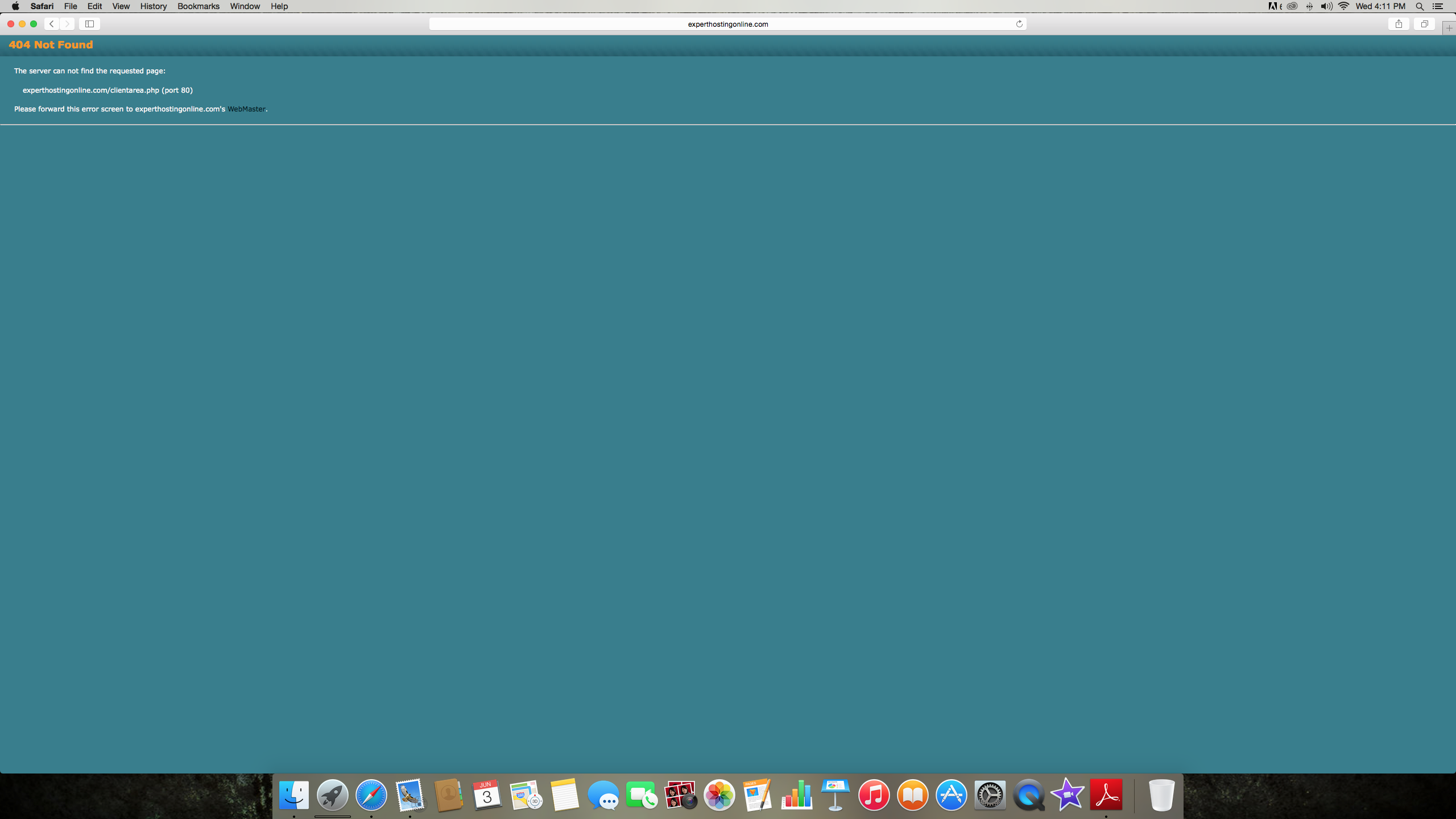Open Keynote from the Dock
The width and height of the screenshot is (1456, 819).
835,795
